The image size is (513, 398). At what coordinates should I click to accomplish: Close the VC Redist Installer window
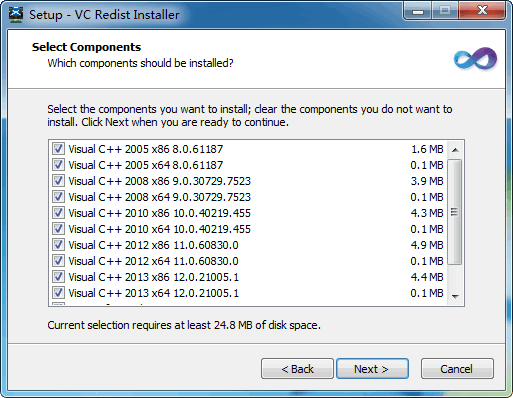(x=482, y=11)
